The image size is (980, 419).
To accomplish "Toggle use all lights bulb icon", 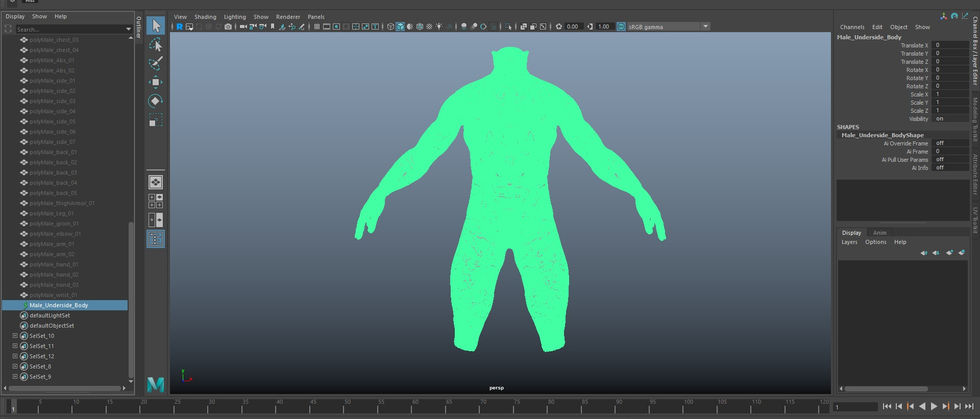I will point(438,27).
